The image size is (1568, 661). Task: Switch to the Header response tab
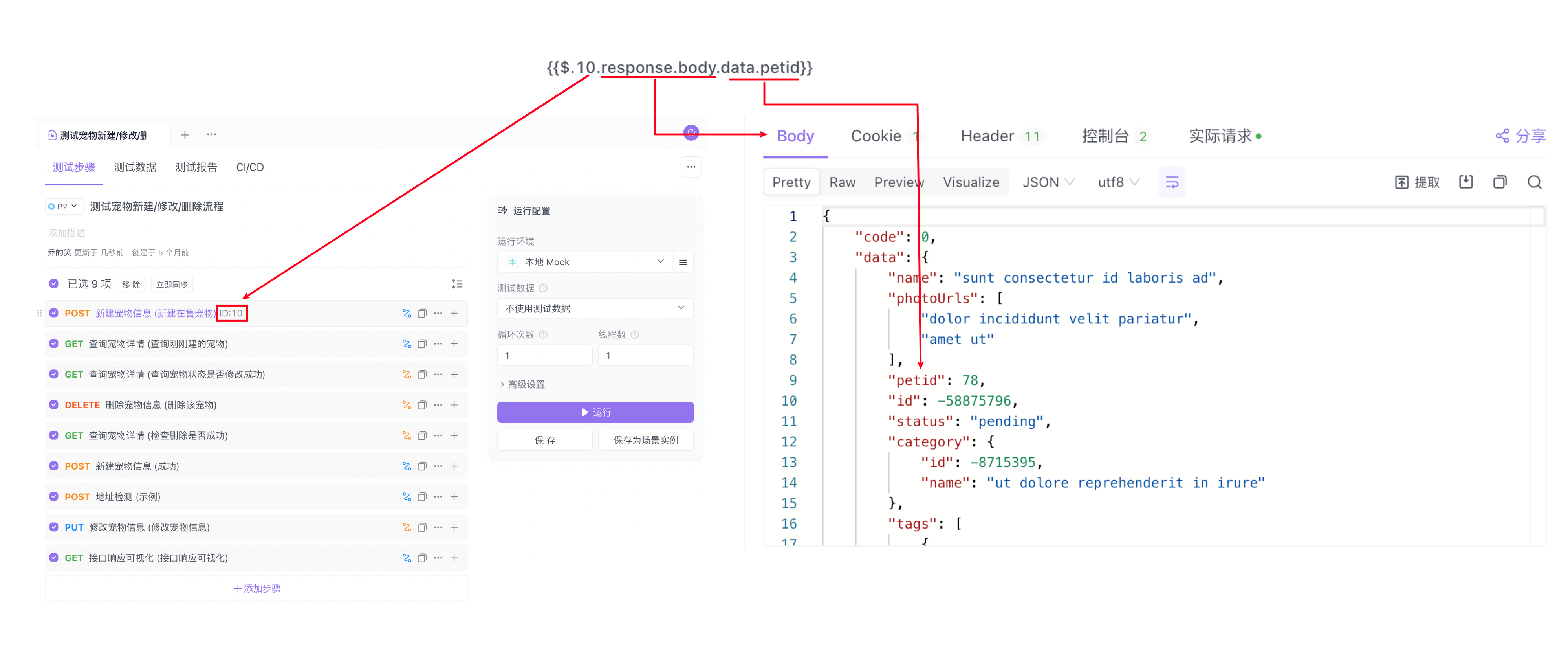[x=987, y=136]
